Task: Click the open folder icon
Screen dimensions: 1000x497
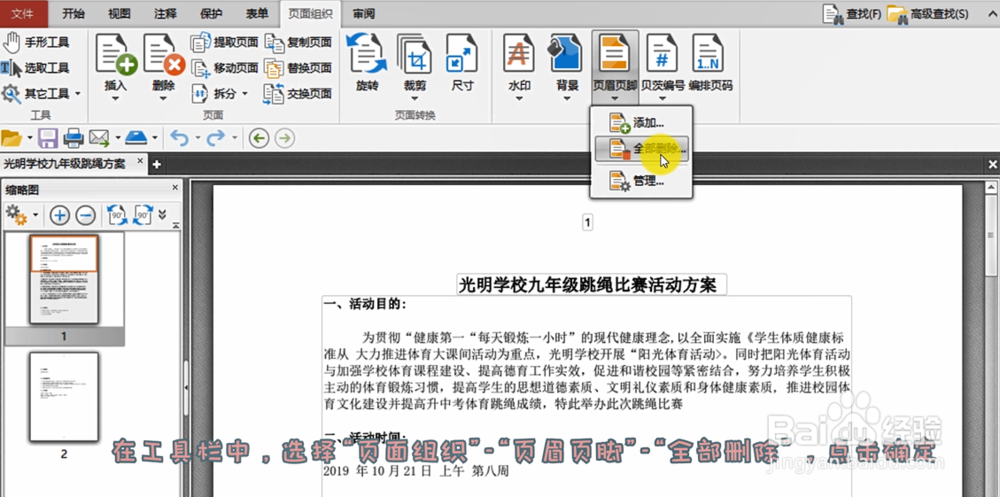Action: (11, 138)
